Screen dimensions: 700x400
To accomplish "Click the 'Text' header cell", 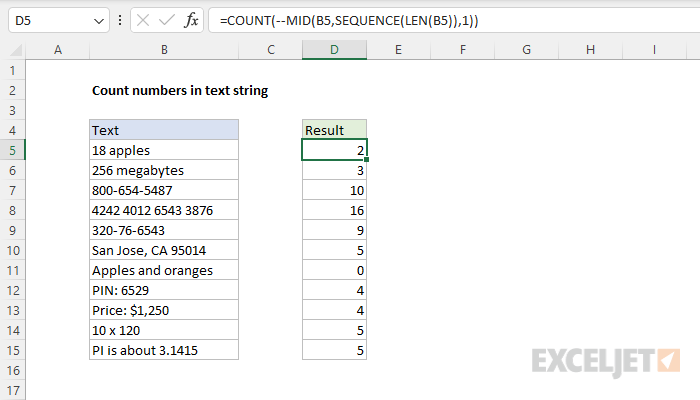I will coord(164,130).
